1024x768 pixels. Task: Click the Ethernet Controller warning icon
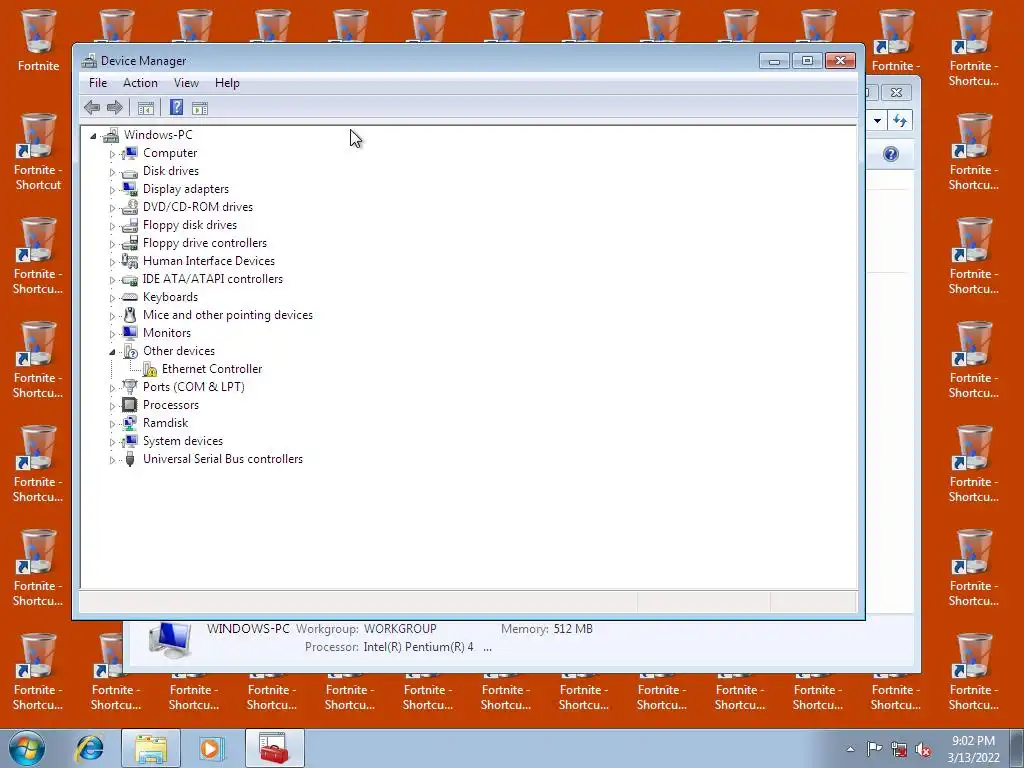click(x=150, y=369)
